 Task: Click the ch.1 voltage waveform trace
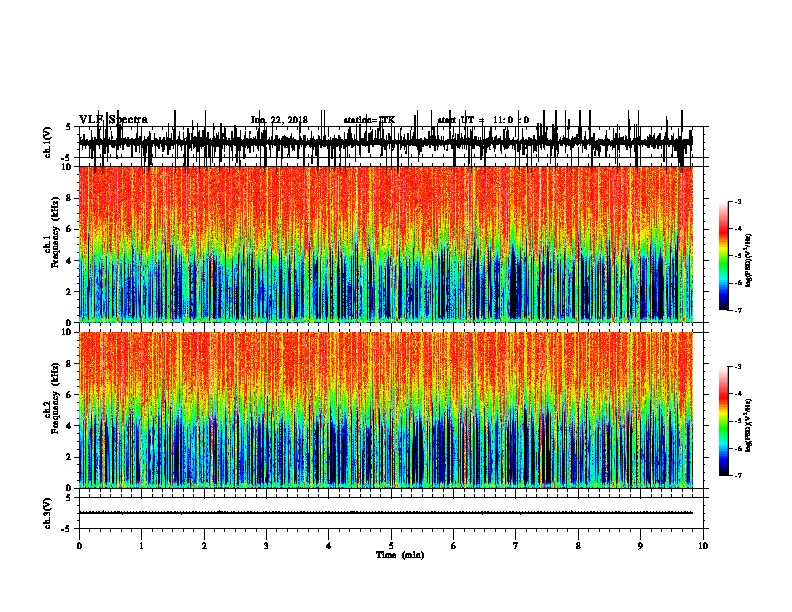[385, 142]
